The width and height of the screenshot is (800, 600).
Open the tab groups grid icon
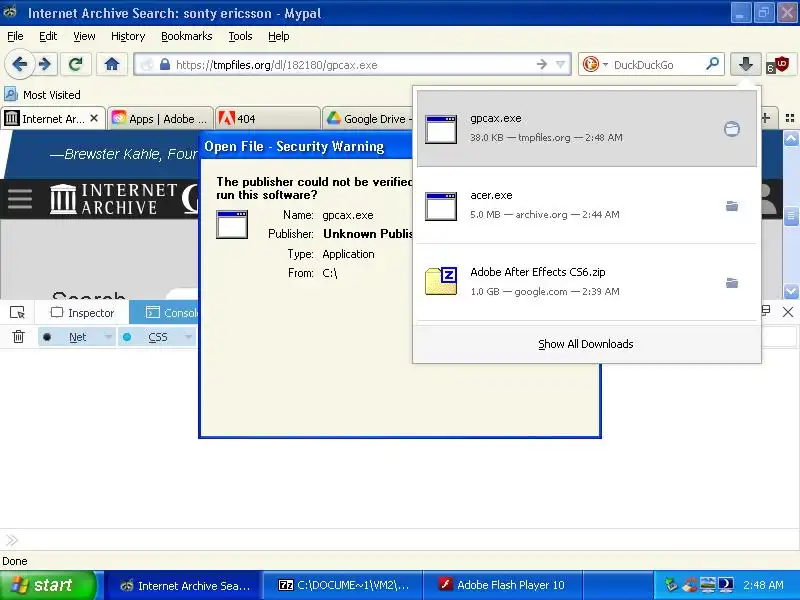[x=790, y=118]
